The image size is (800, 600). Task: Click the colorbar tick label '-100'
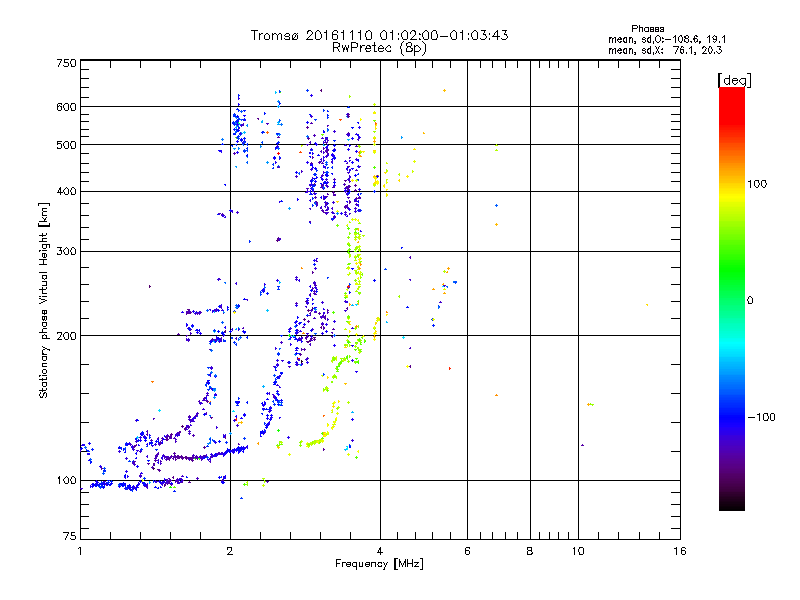[x=761, y=417]
